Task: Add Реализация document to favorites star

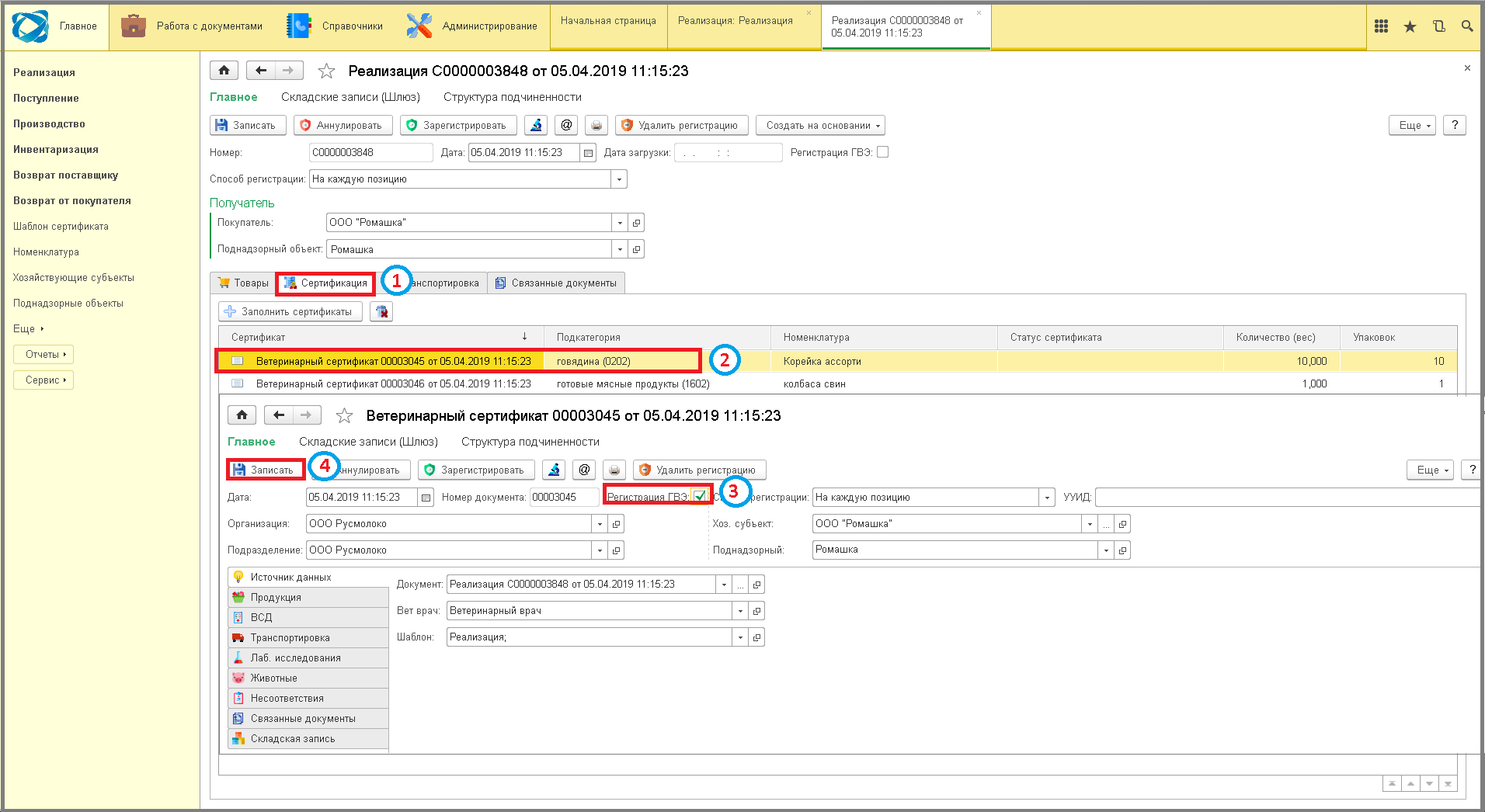Action: [x=326, y=71]
